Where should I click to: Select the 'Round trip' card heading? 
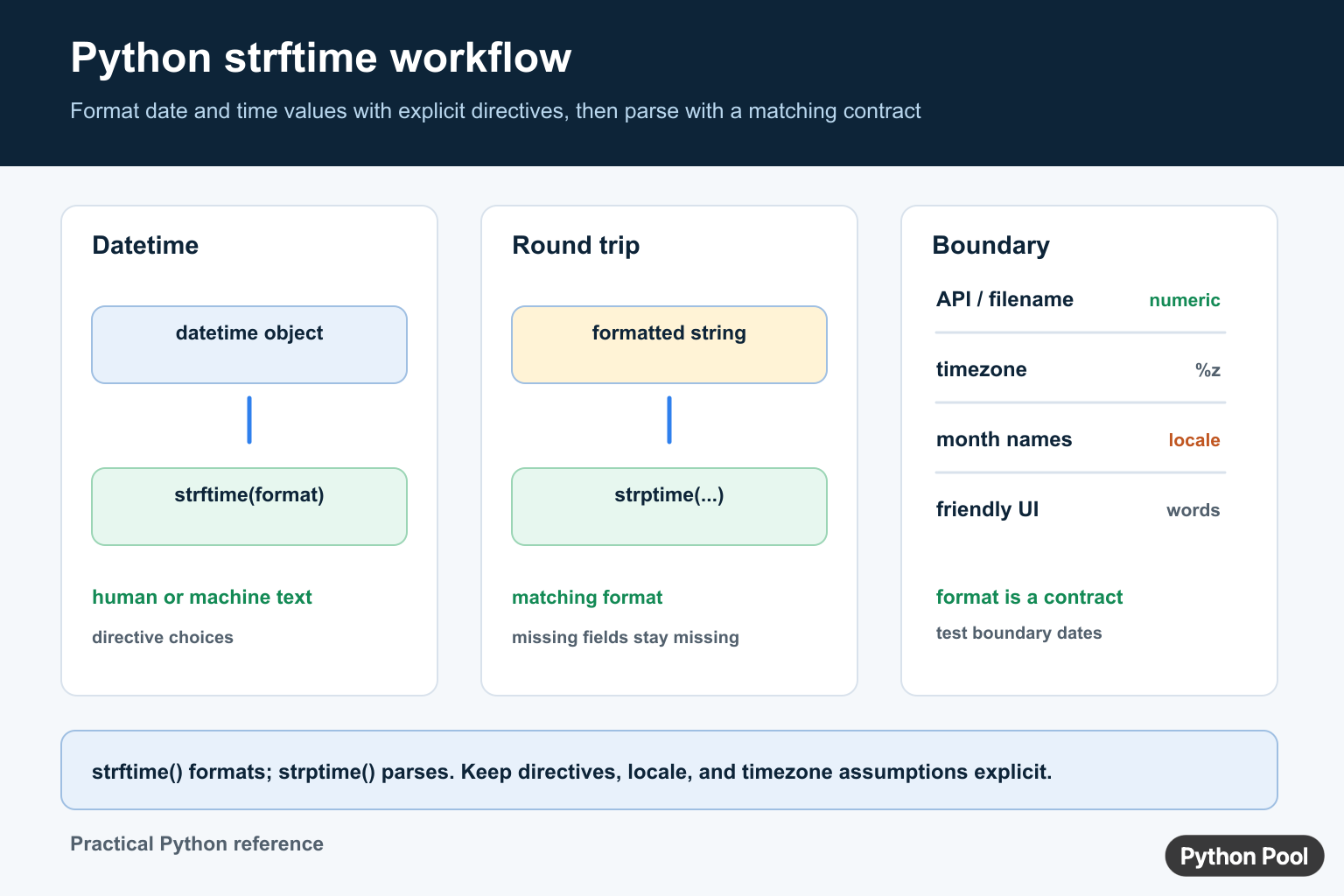click(x=576, y=245)
